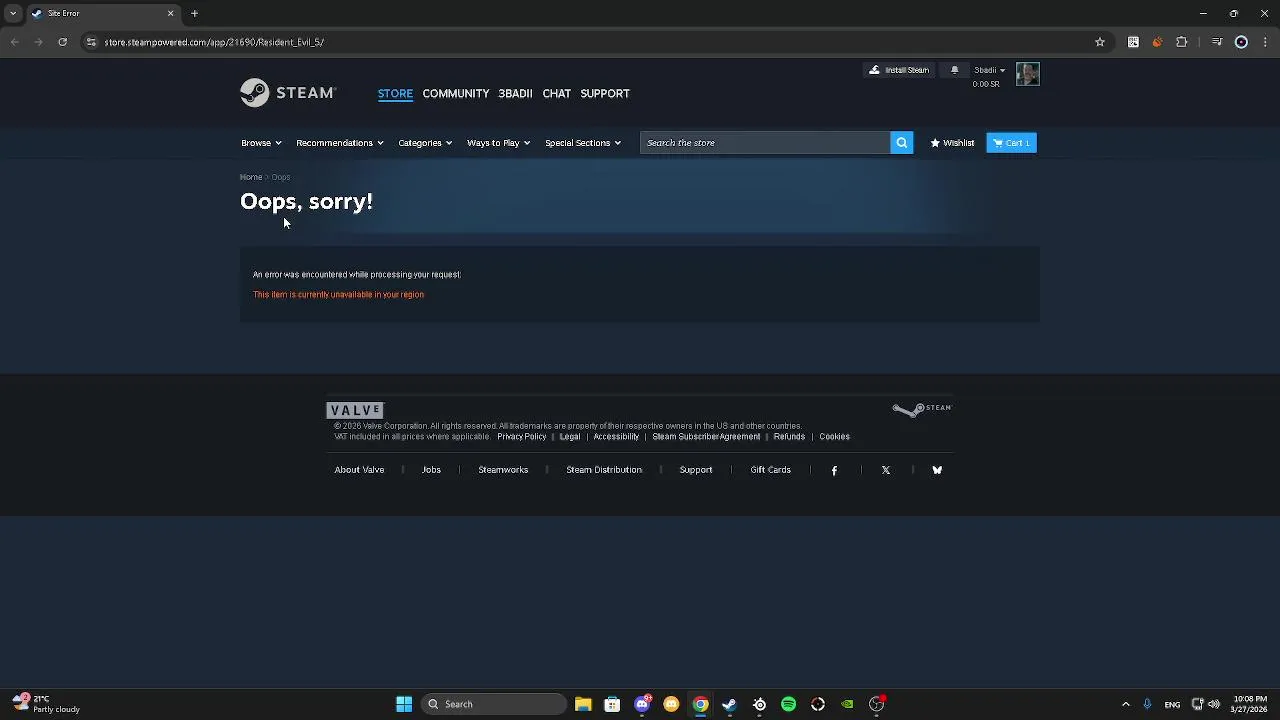
Task: Open Chrome media controls icon
Action: point(1217,42)
